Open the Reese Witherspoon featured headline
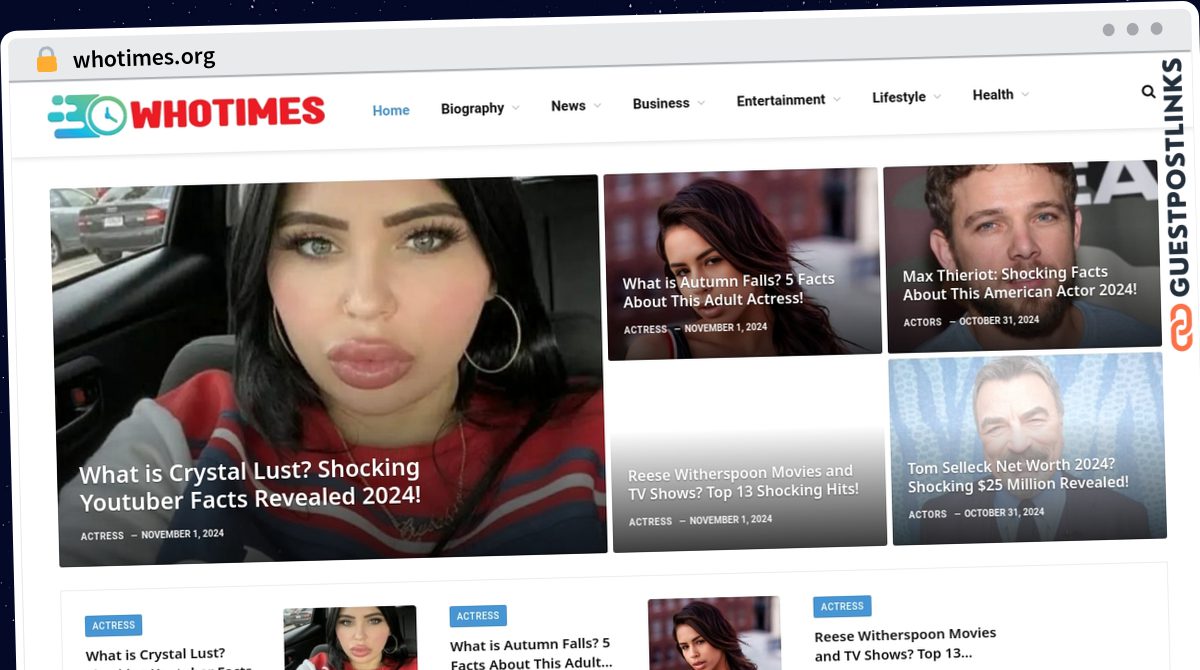Viewport: 1200px width, 670px height. [x=743, y=482]
